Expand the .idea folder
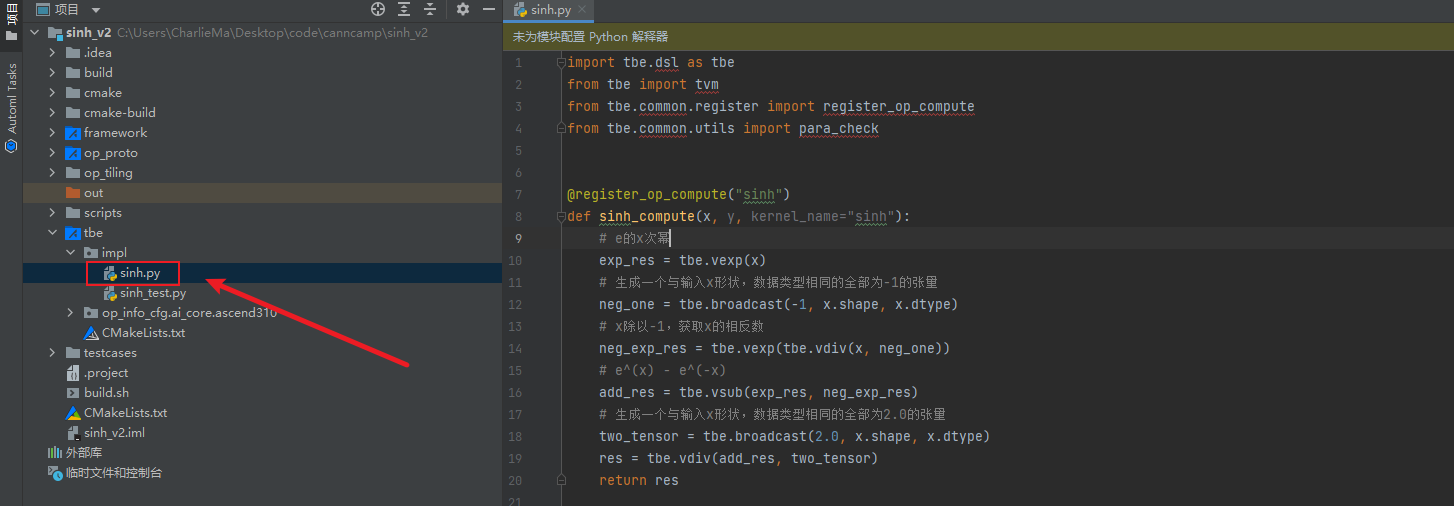 (x=52, y=53)
